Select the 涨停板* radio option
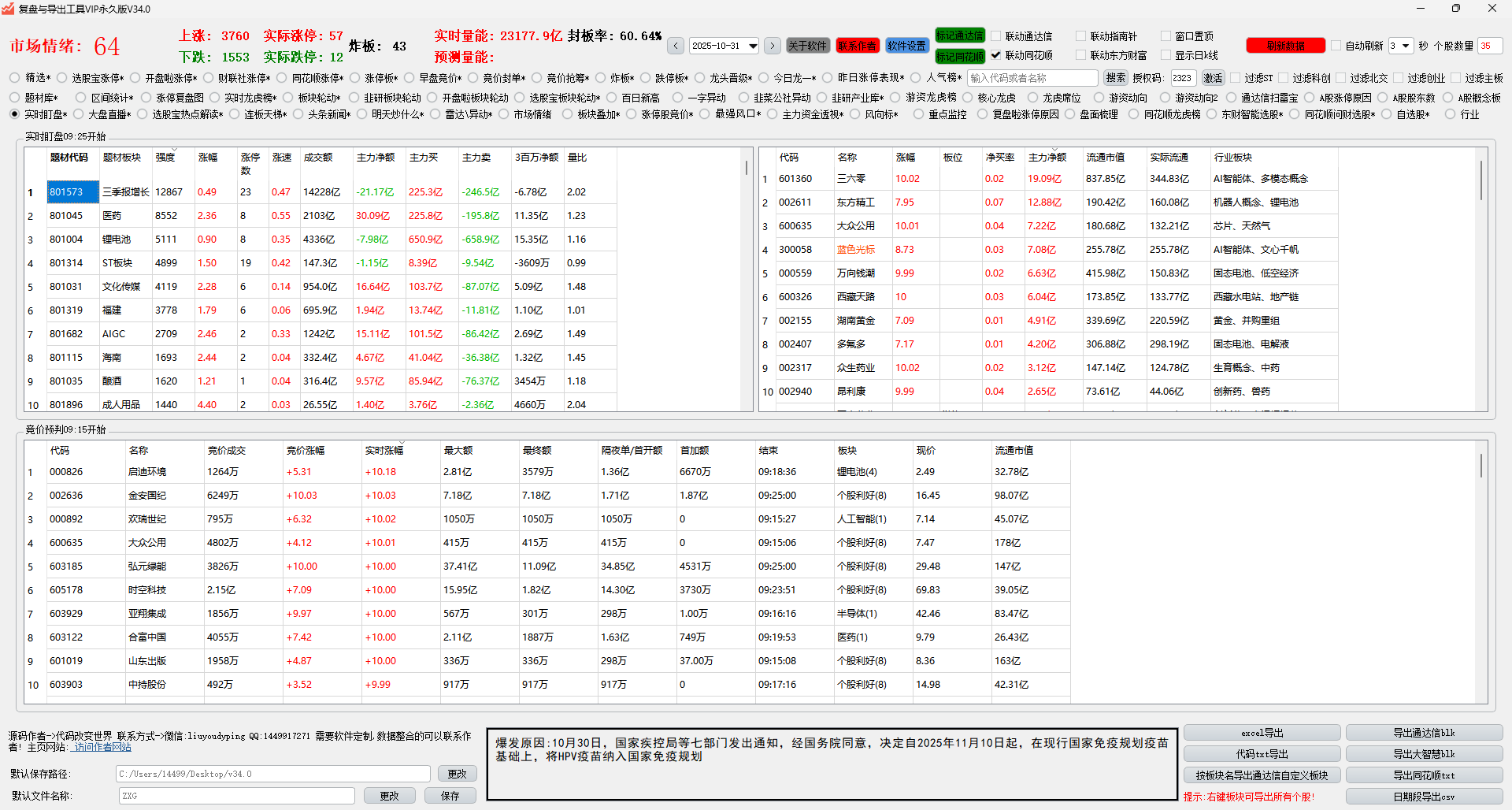The image size is (1512, 810). point(355,78)
